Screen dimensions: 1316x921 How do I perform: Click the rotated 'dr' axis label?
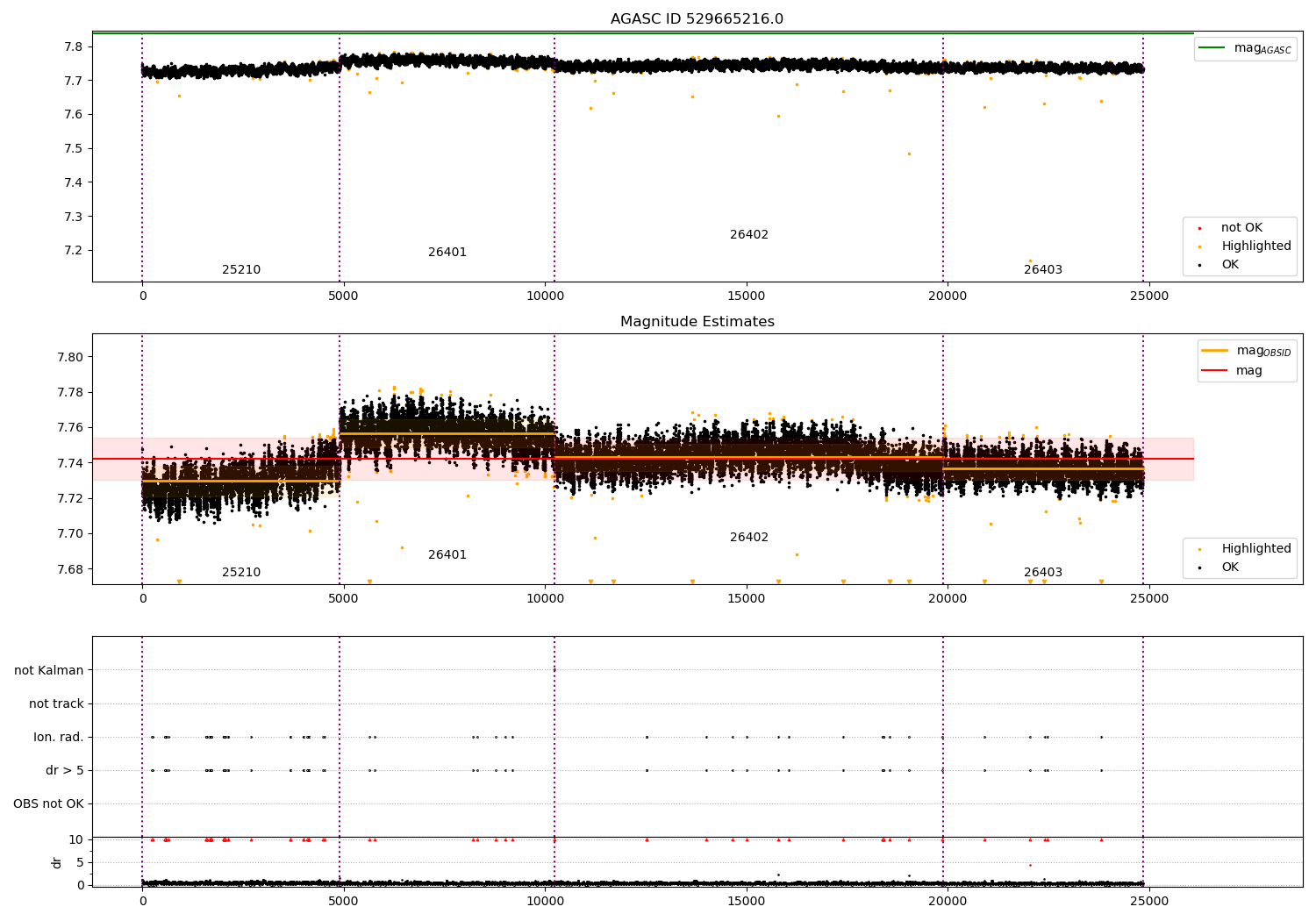pos(57,862)
